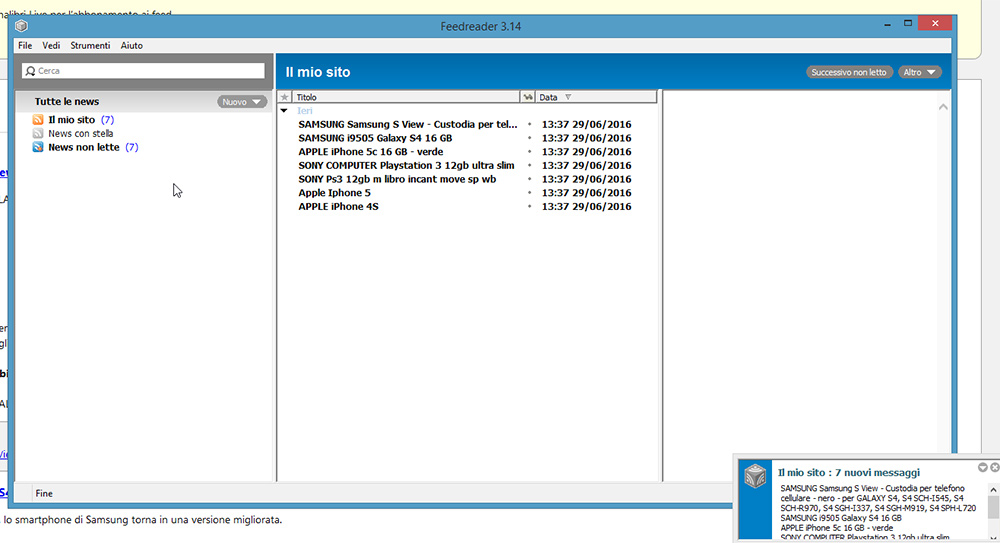Viewport: 1000px width, 543px height.
Task: Toggle read dot for APPLE iPhone 4S row
Action: (x=529, y=206)
